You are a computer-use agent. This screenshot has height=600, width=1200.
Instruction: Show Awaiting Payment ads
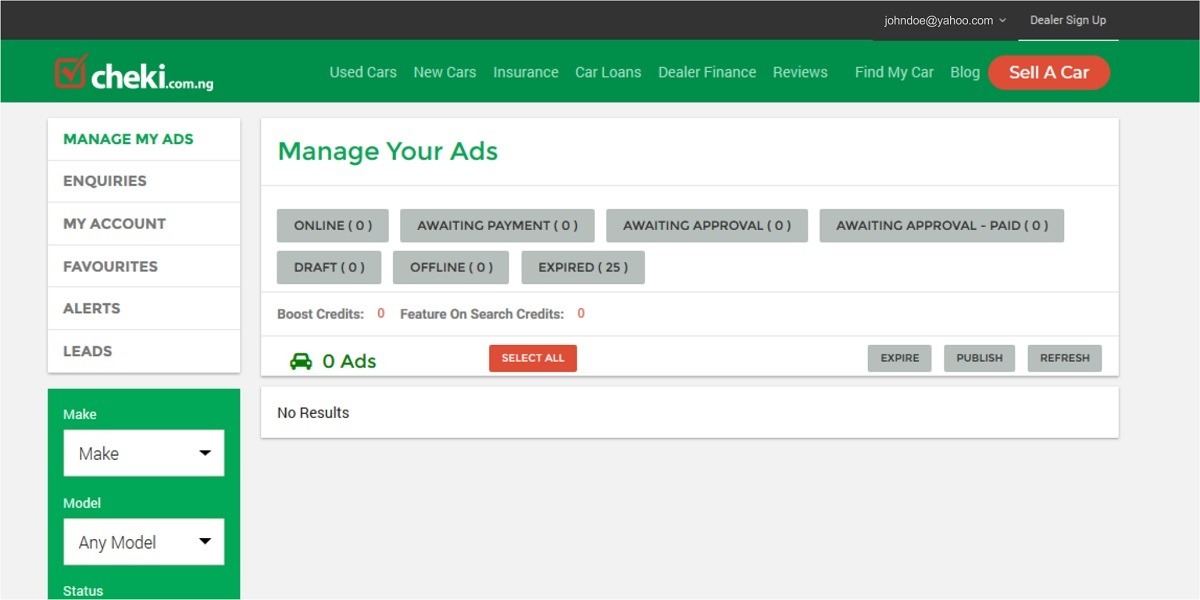tap(497, 225)
